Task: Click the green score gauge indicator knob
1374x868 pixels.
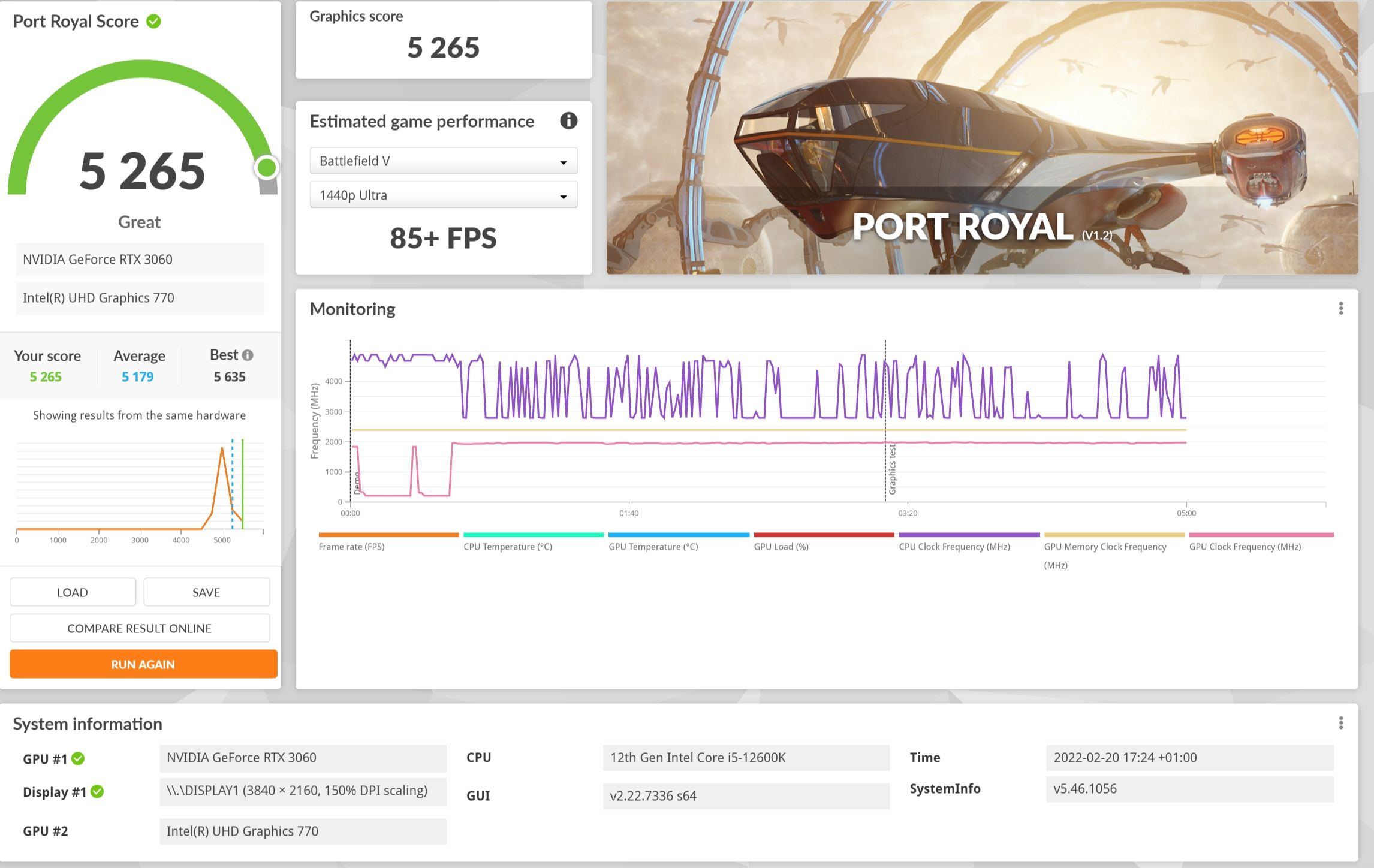Action: tap(266, 168)
